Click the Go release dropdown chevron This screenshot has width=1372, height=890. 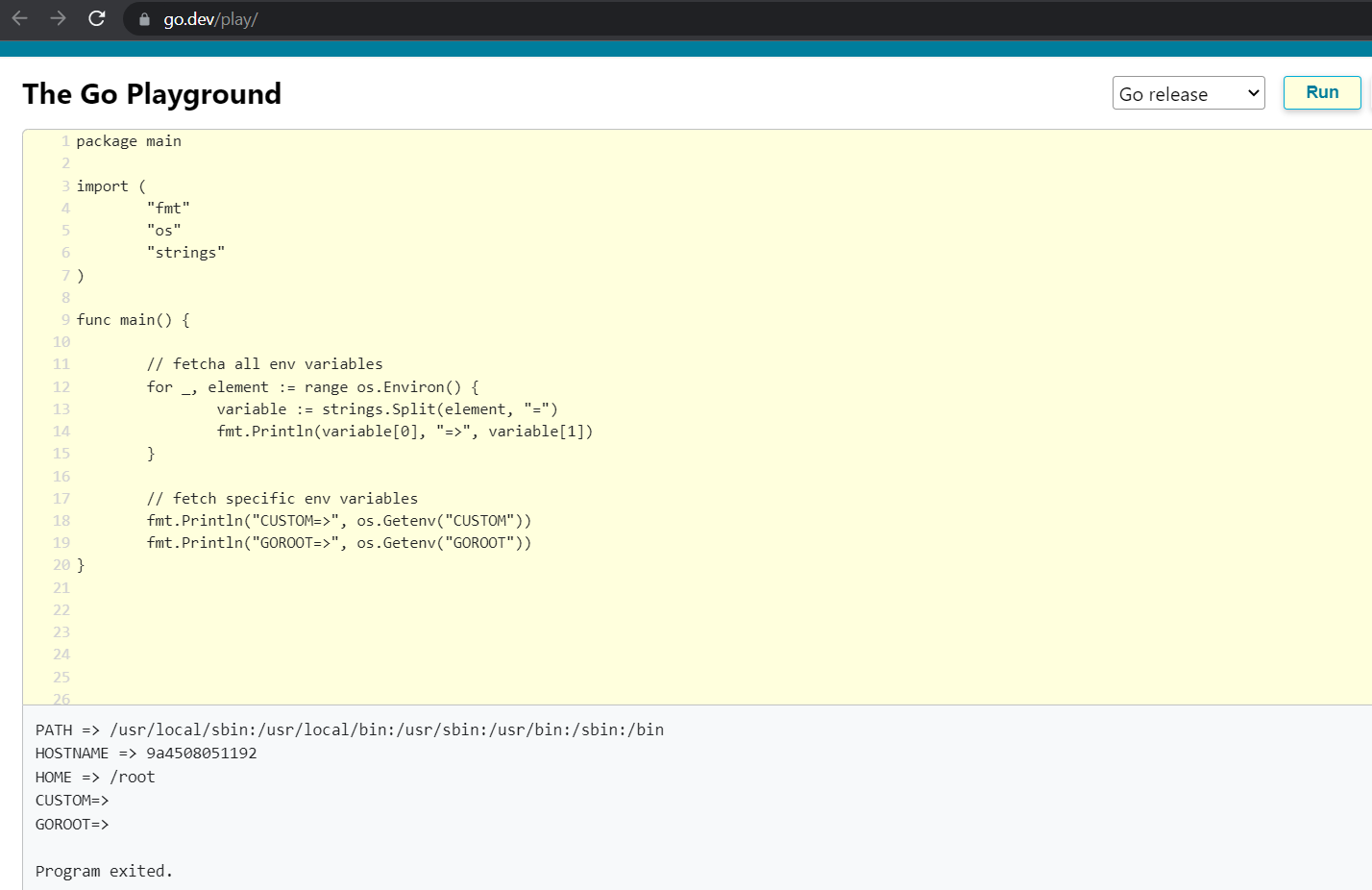[x=1252, y=93]
